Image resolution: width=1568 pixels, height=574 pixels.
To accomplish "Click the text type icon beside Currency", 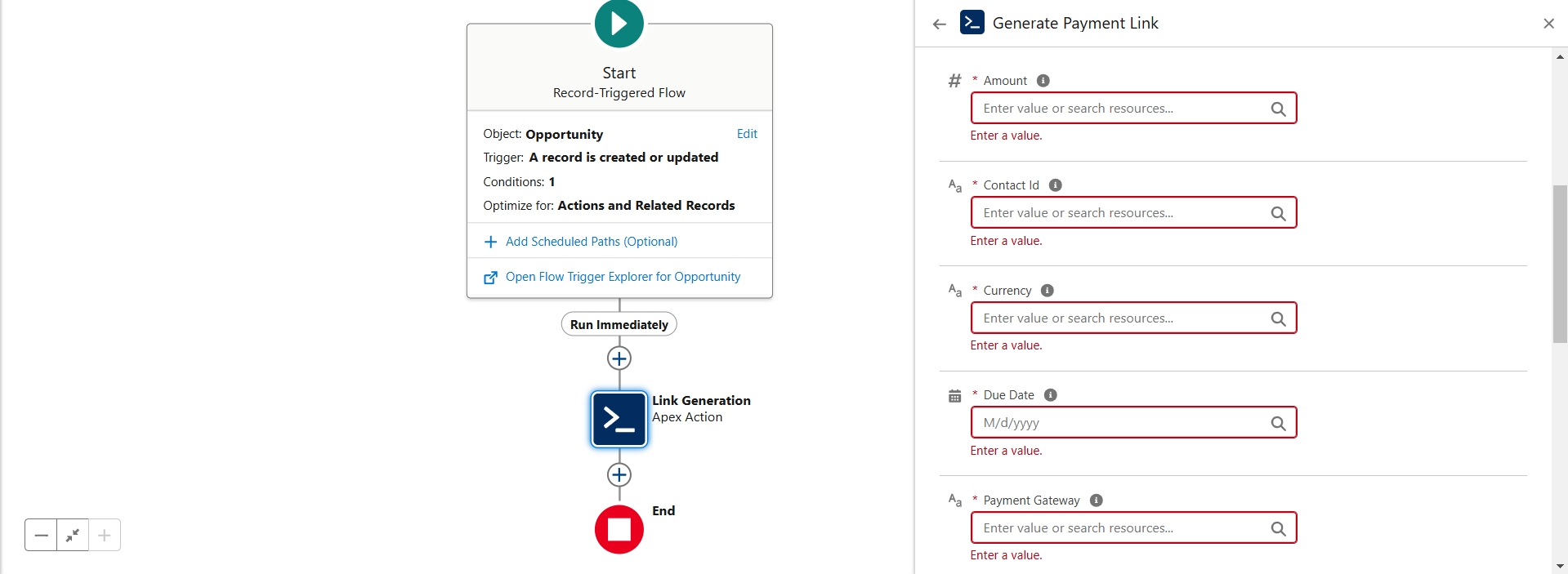I will pos(954,291).
